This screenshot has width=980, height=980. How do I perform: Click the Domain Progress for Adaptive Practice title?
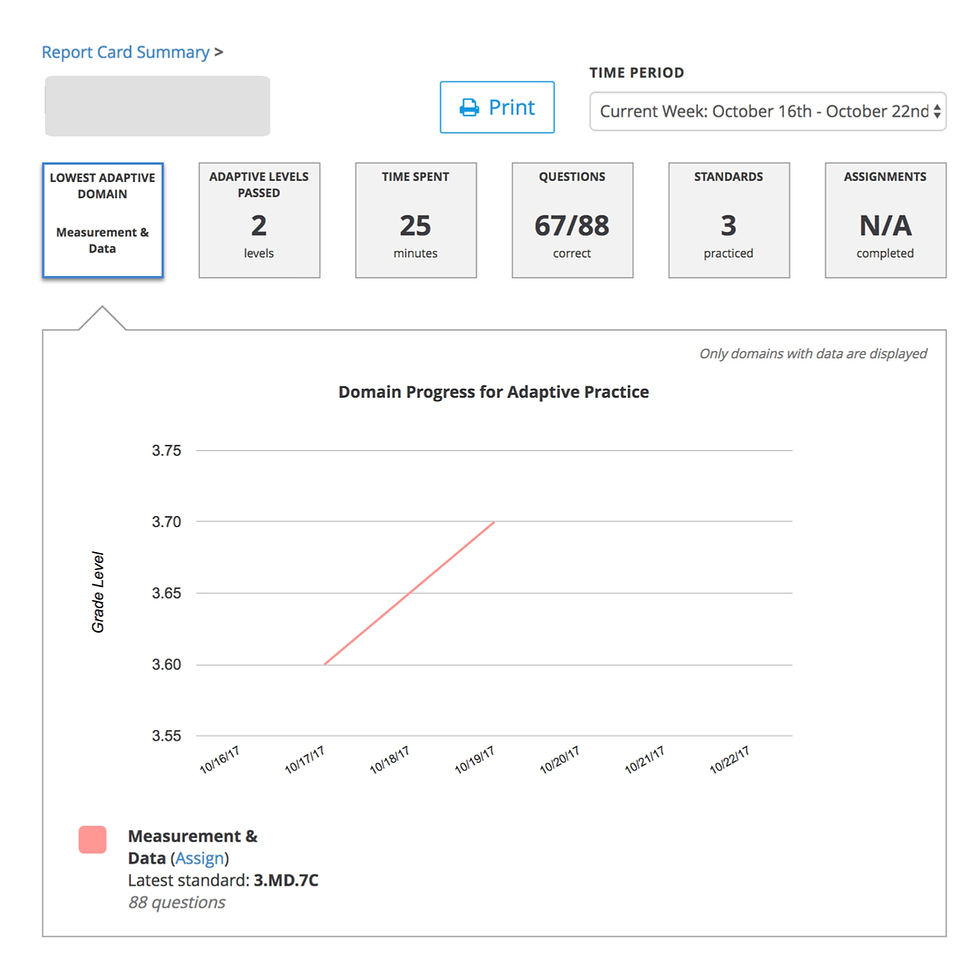coord(494,392)
